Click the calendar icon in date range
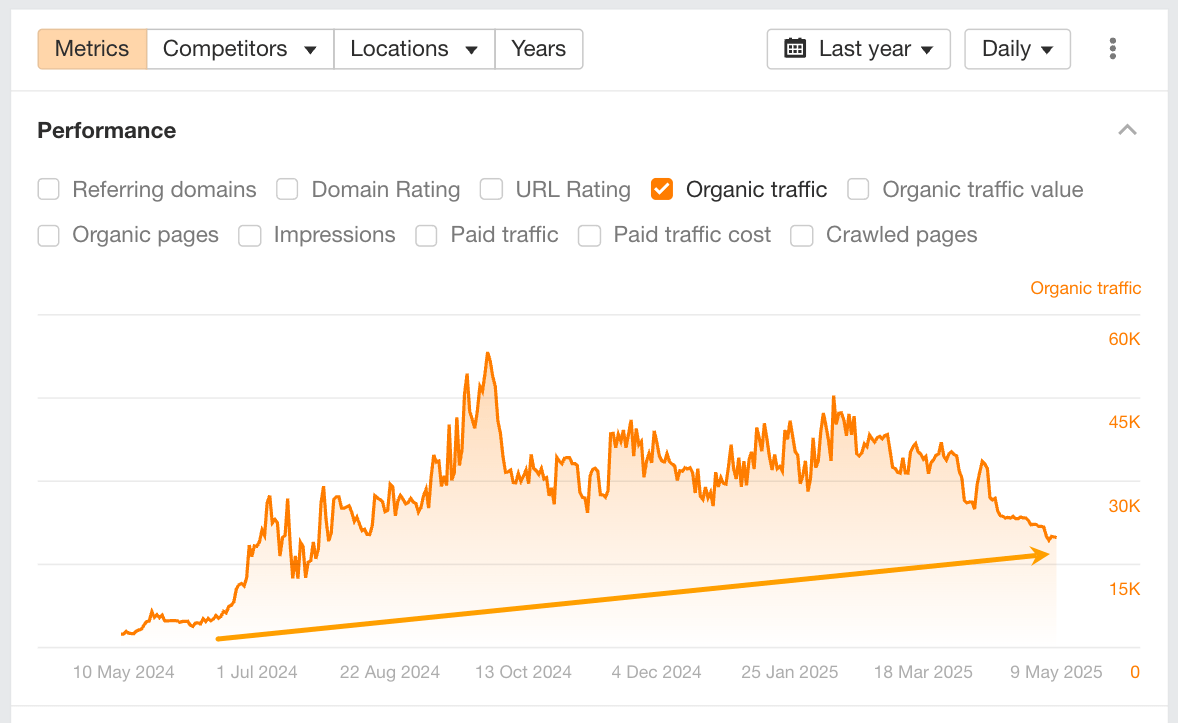Screen dimensions: 1178x723 click(x=795, y=49)
